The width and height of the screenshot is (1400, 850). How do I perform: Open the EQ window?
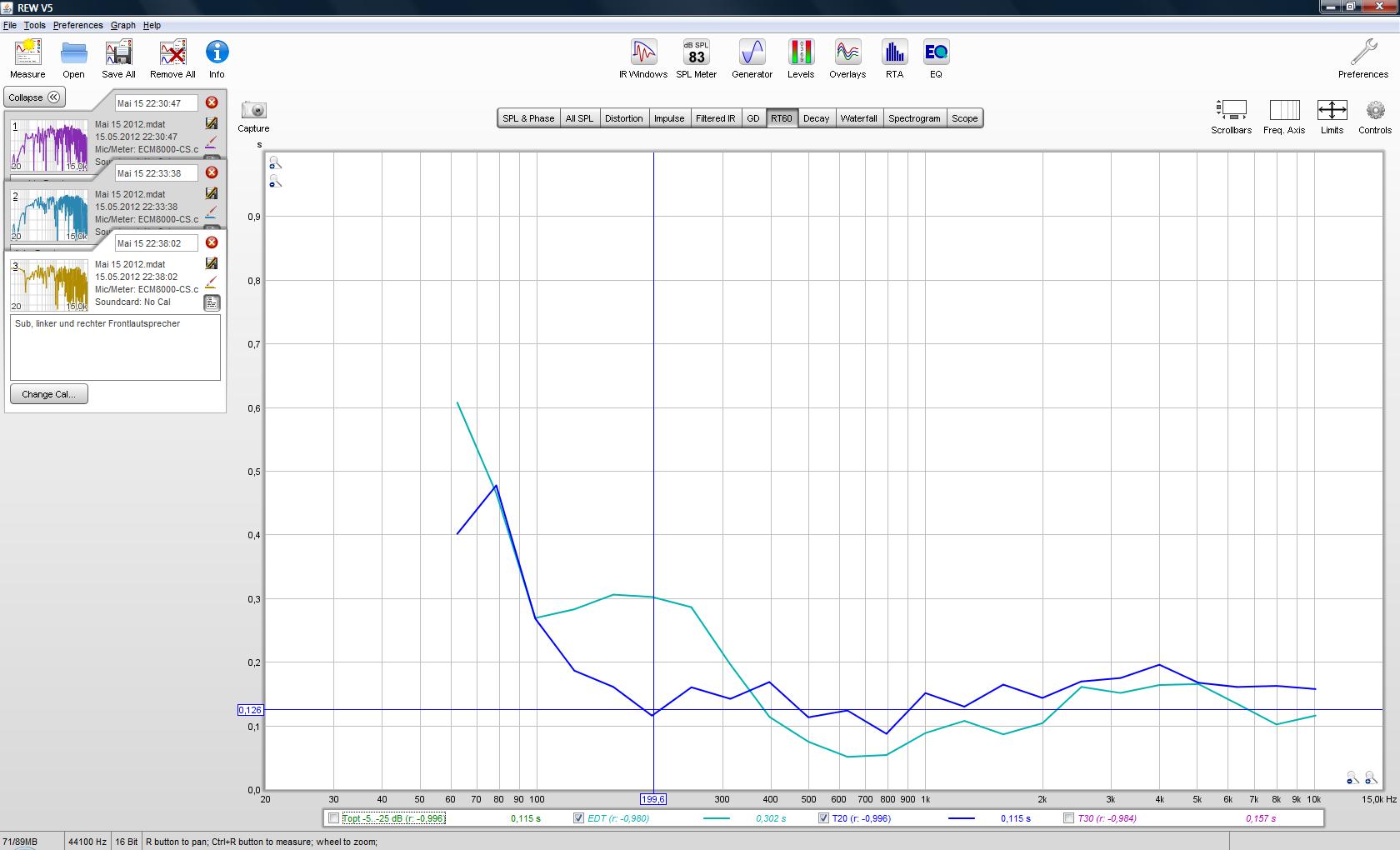click(x=936, y=58)
